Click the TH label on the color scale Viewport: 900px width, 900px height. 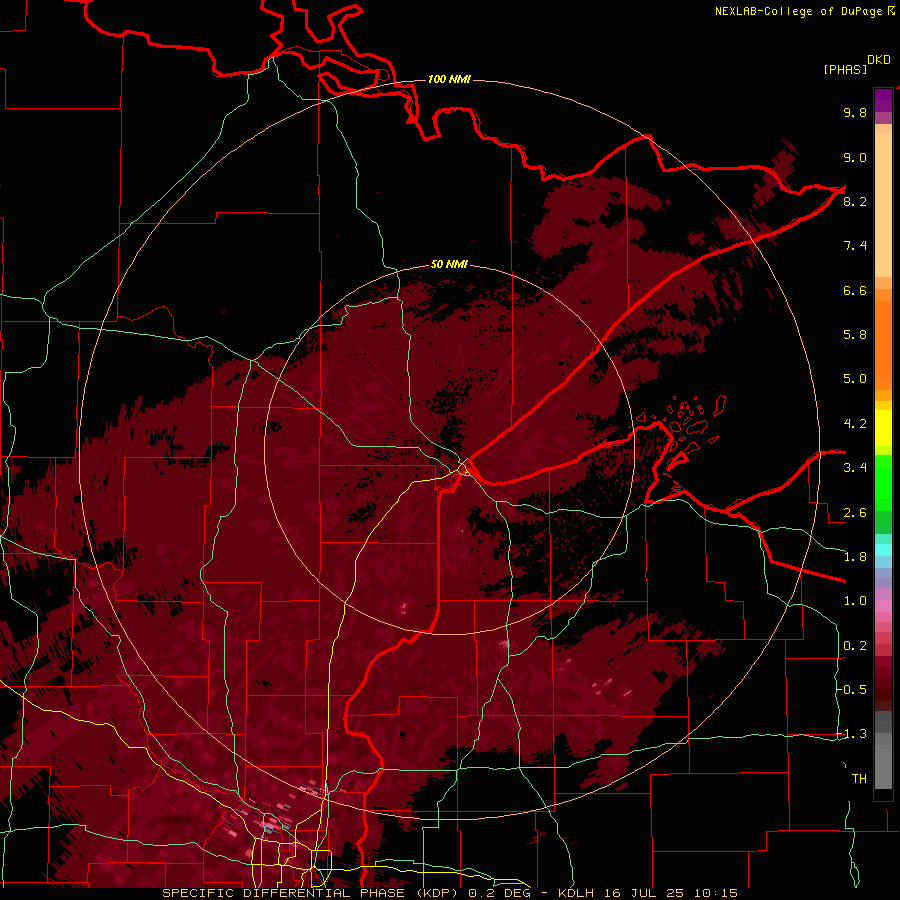click(859, 779)
